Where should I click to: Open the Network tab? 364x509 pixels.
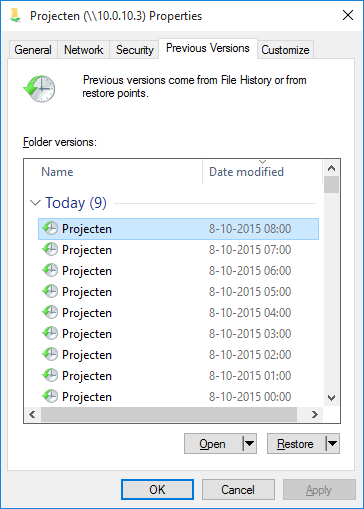pyautogui.click(x=84, y=50)
